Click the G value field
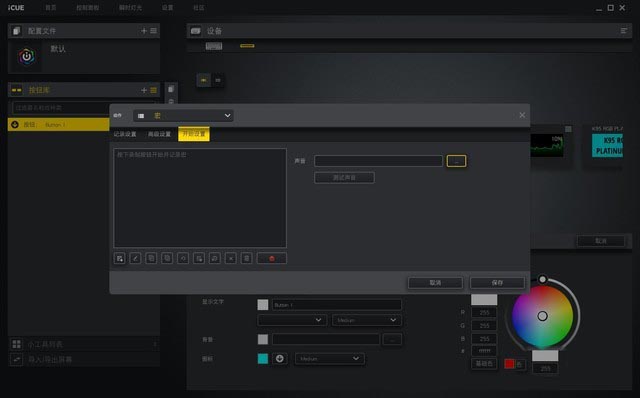This screenshot has height=398, width=640. (x=484, y=326)
